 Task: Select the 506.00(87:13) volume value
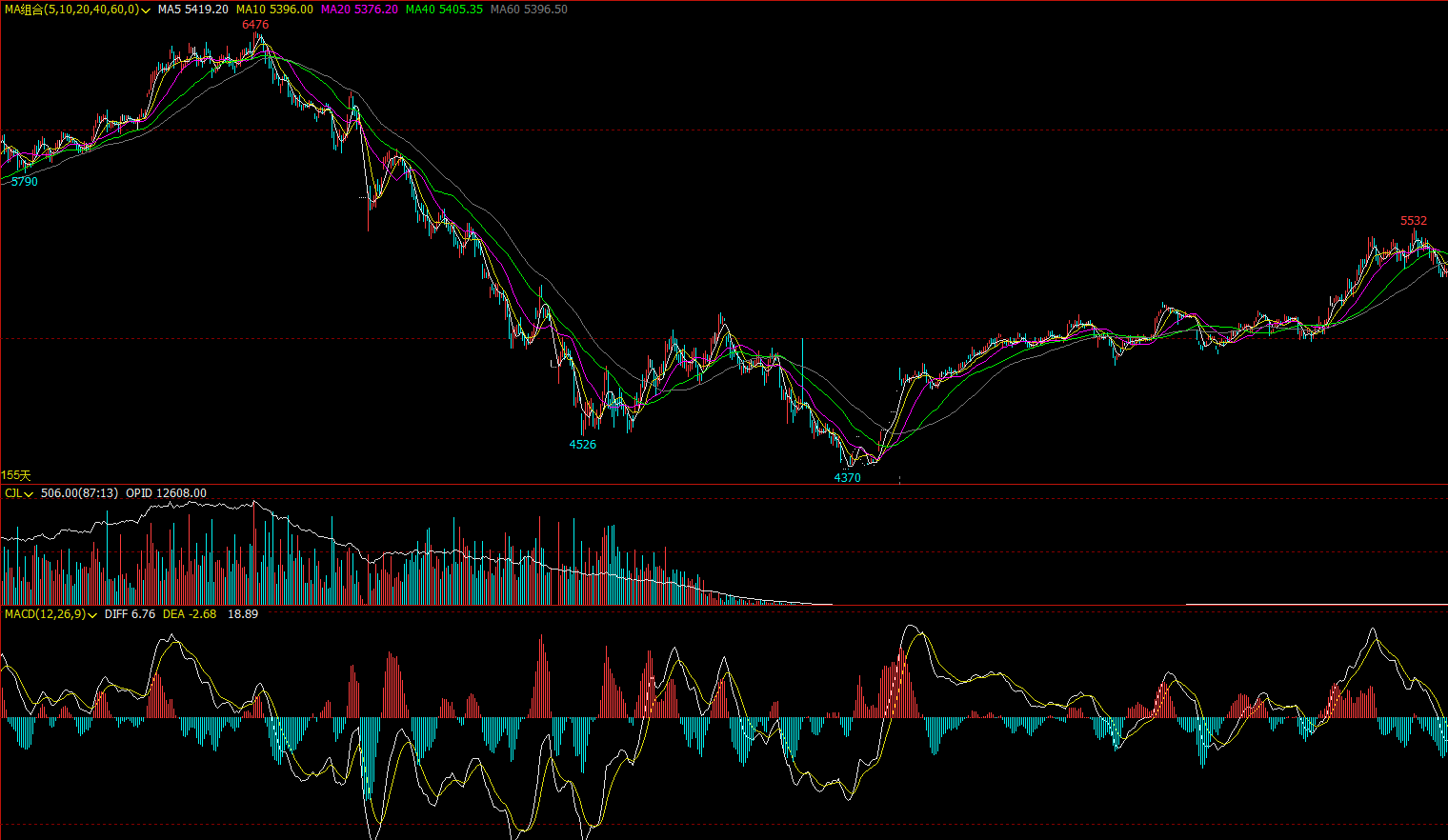(79, 493)
